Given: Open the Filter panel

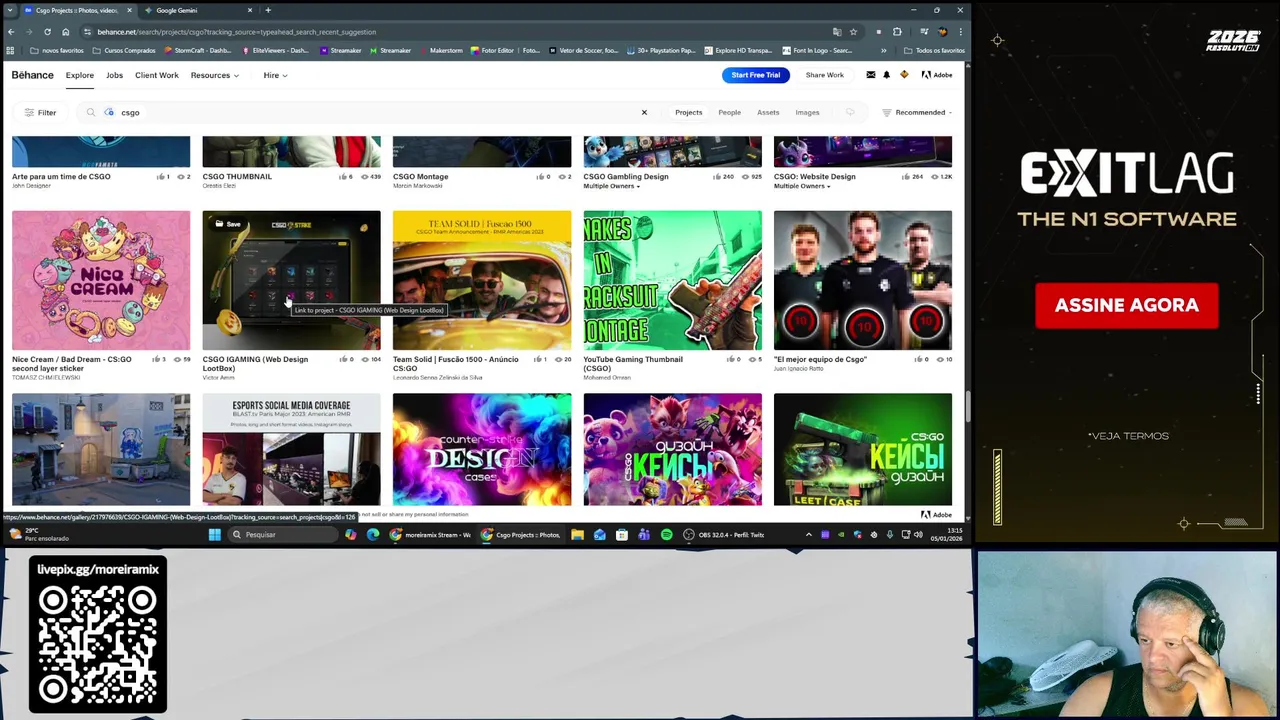Looking at the screenshot, I should [x=40, y=113].
